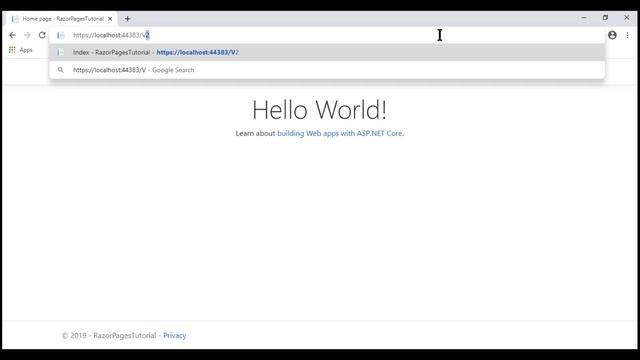This screenshot has width=640, height=360.
Task: Click the Apps bookmark label
Action: 26,50
